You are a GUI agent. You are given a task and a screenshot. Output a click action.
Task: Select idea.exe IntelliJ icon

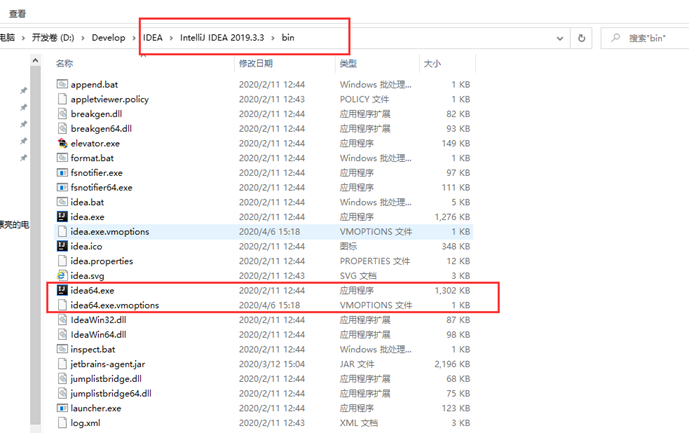pos(62,216)
